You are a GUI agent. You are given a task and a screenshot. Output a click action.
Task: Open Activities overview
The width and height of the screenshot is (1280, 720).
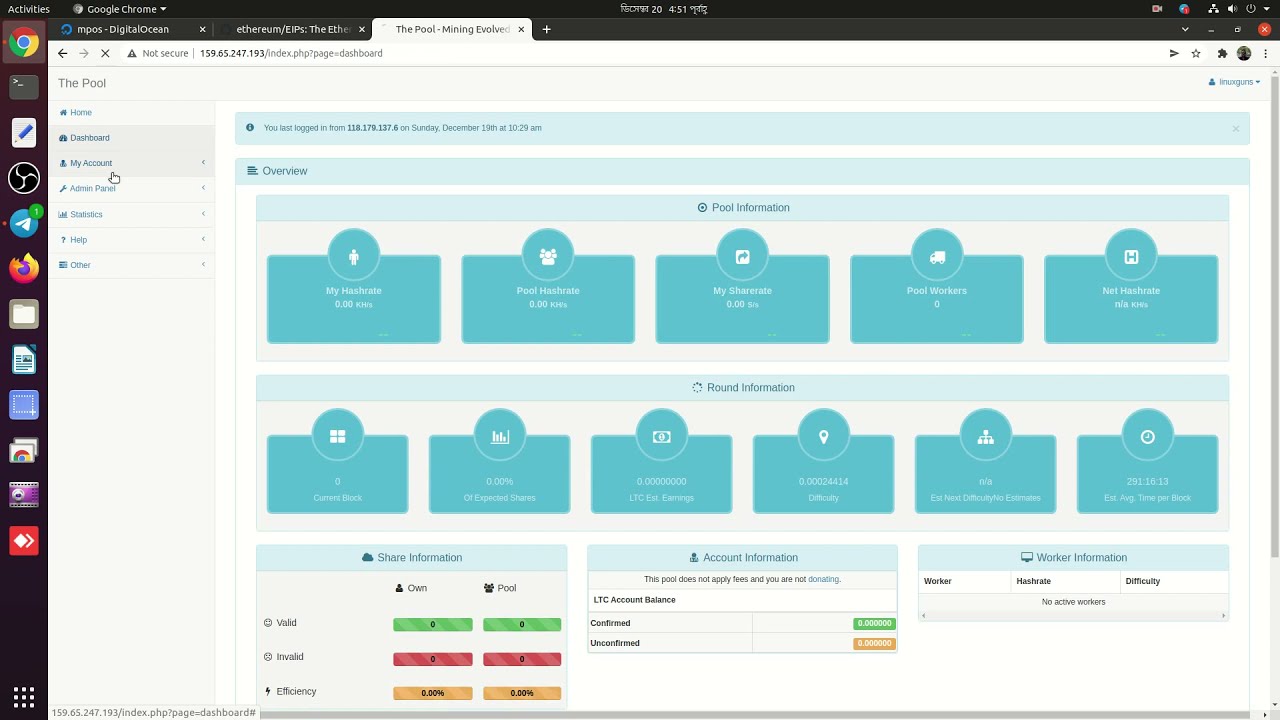coord(28,9)
